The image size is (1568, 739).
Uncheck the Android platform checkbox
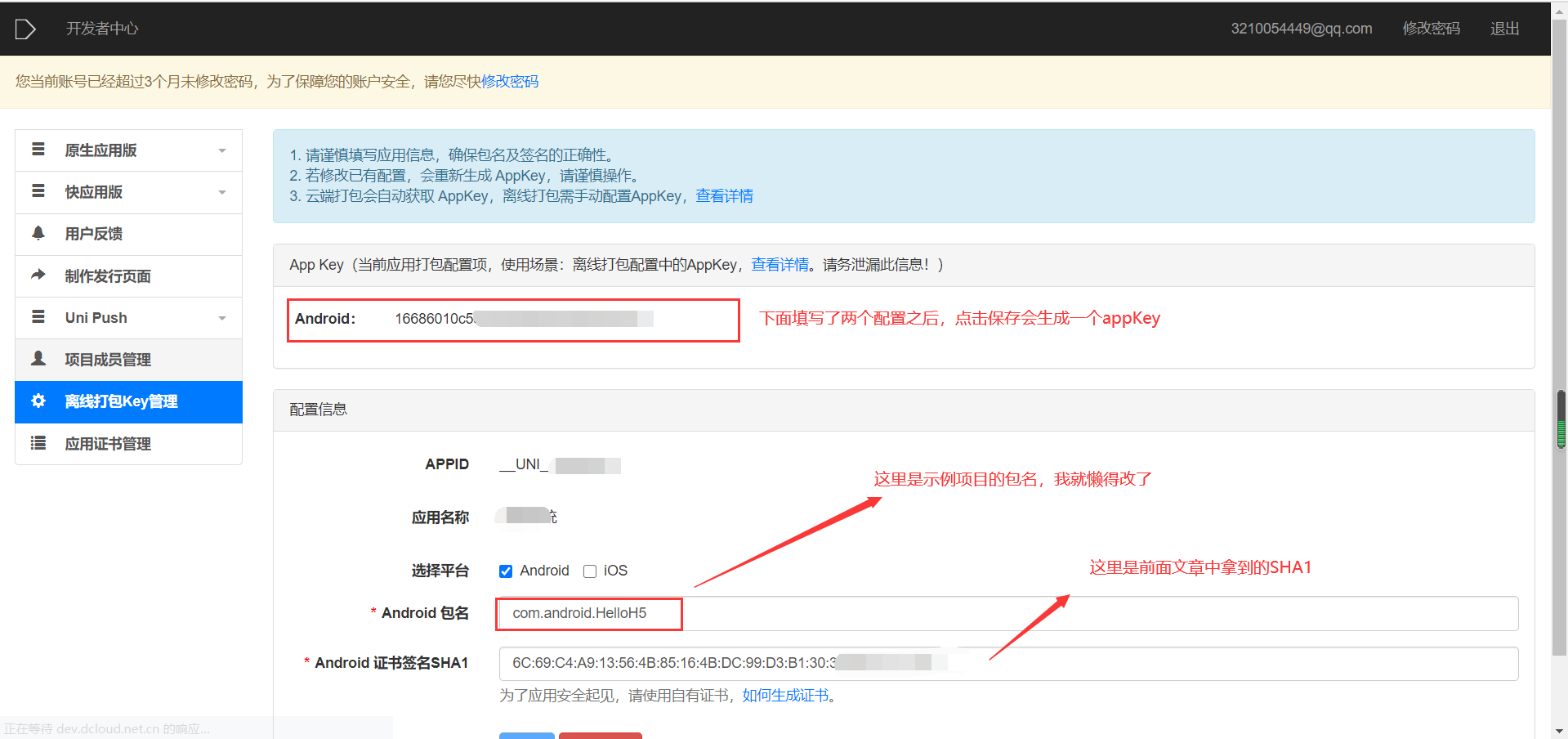(x=506, y=571)
